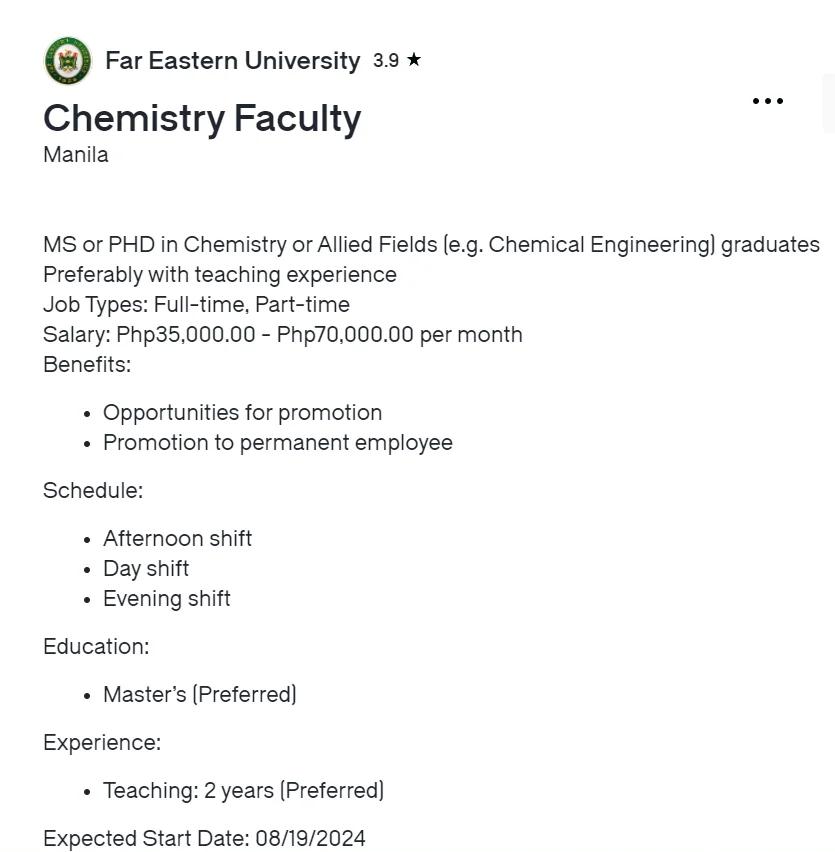
Task: Click the rating star icon
Action: click(413, 60)
